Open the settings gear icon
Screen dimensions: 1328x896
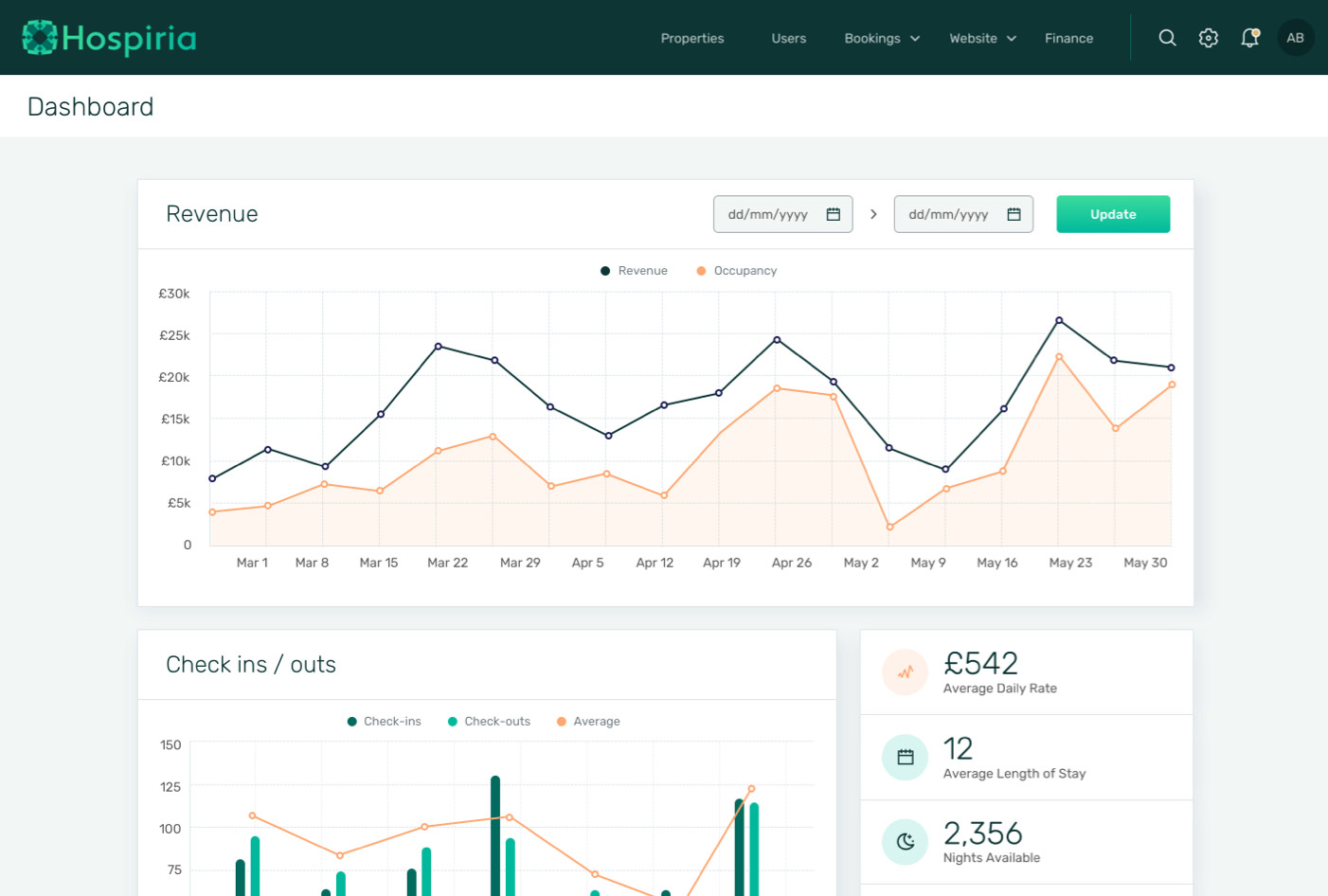pos(1209,38)
